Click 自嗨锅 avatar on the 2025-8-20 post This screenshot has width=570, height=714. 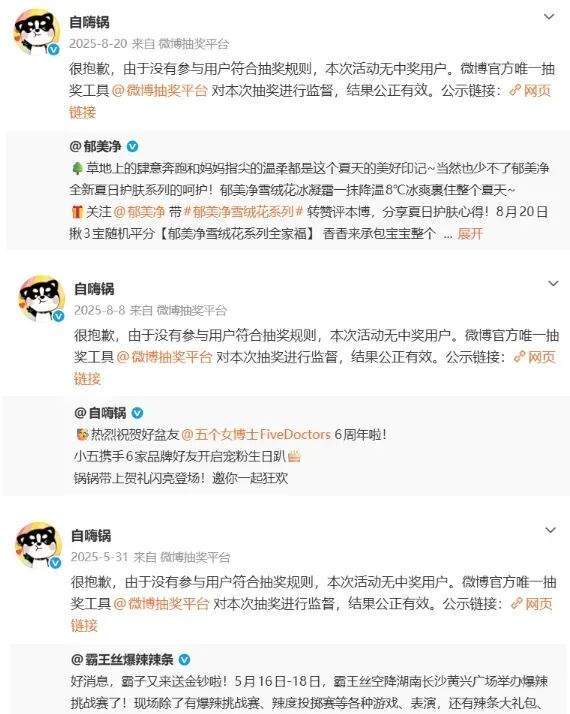(37, 32)
